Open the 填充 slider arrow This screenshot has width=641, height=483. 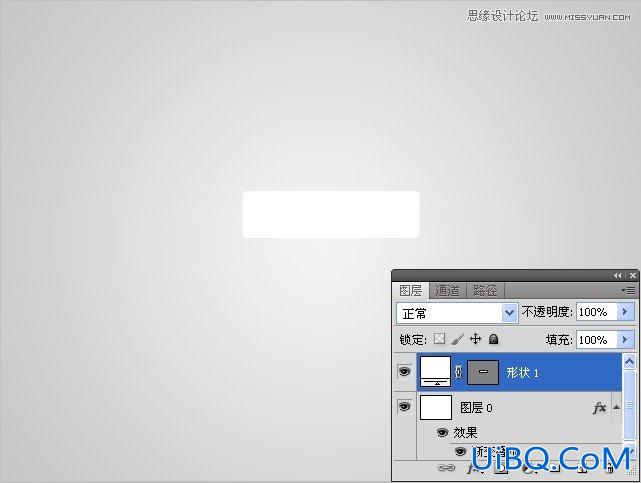[x=625, y=340]
